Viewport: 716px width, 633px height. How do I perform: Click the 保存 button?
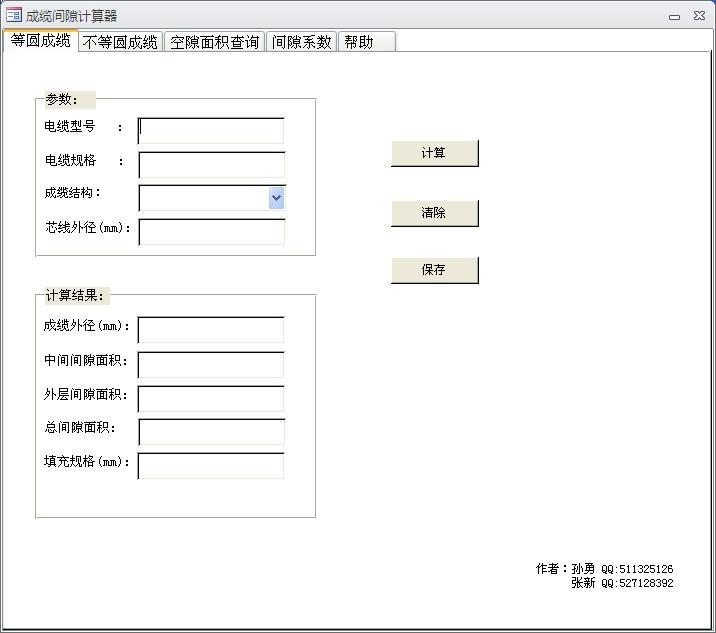tap(434, 270)
